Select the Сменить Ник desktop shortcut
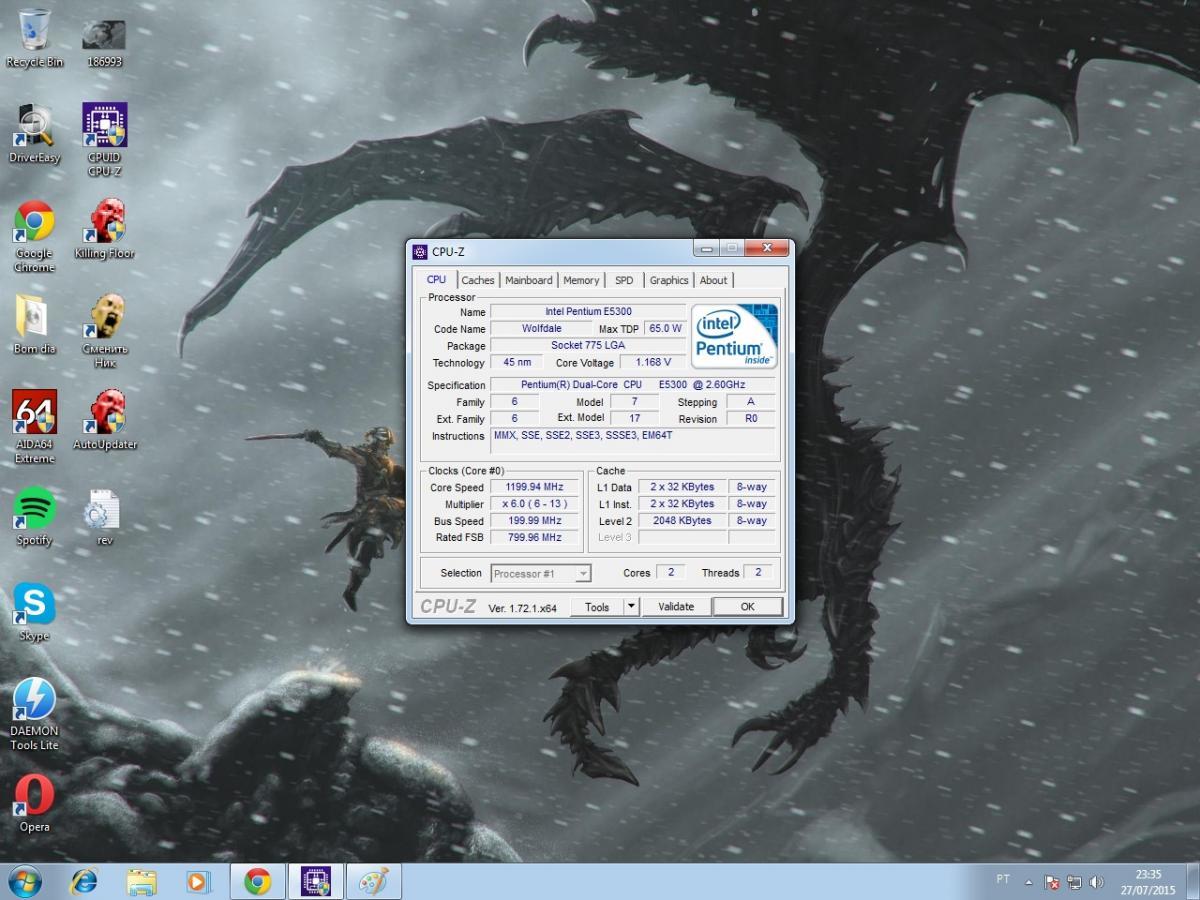The width and height of the screenshot is (1200, 900). tap(104, 332)
